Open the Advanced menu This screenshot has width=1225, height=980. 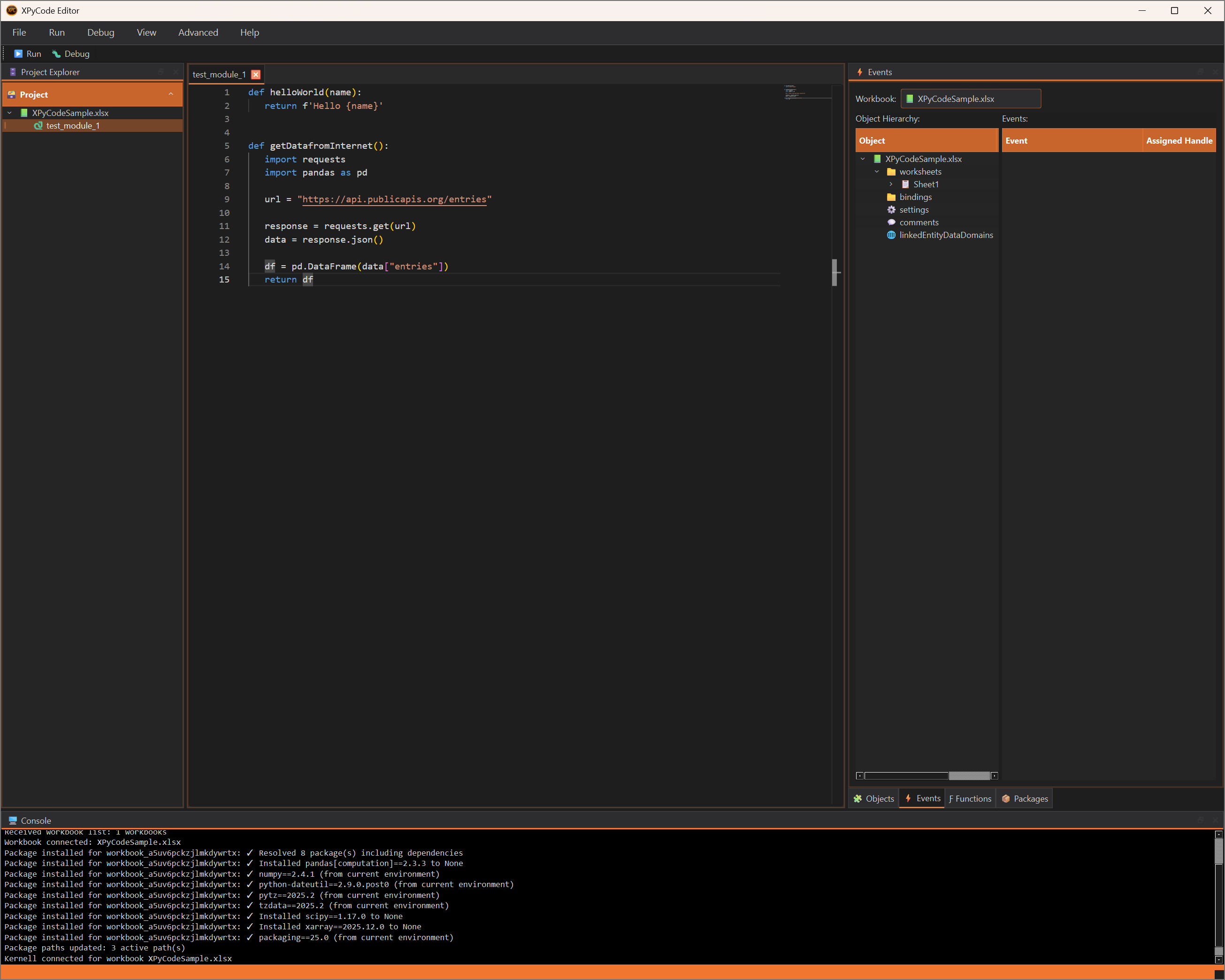click(x=198, y=32)
